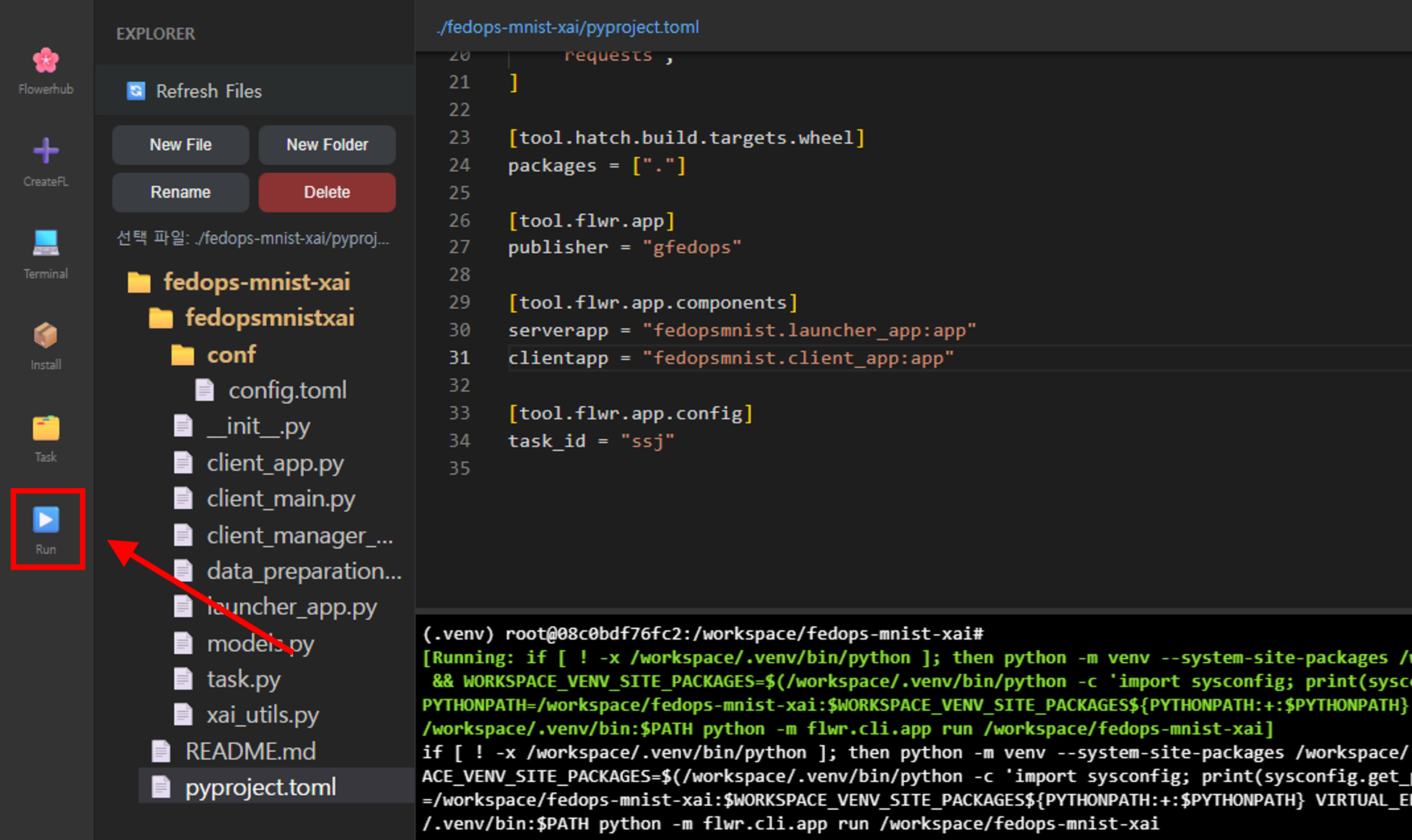The image size is (1412, 840).
Task: Click the config.toml file icon
Action: click(x=204, y=390)
